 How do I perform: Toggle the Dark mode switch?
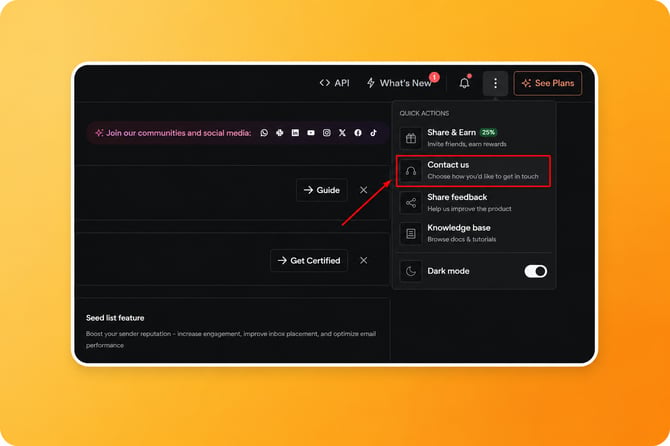click(x=535, y=271)
